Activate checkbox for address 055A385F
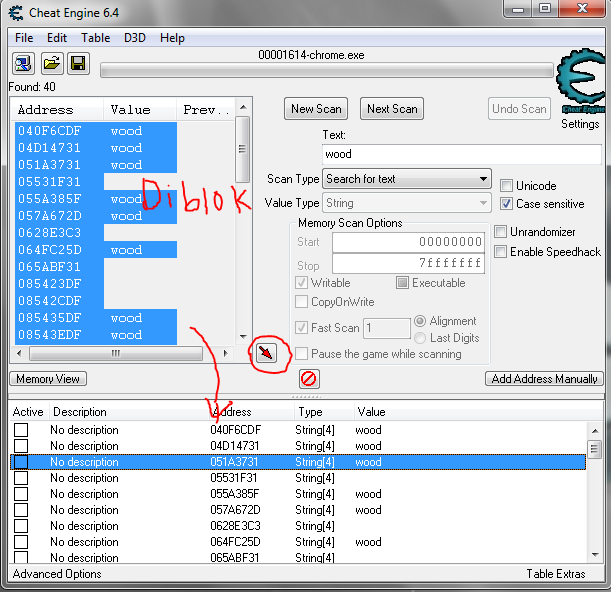Screen dimensions: 611x592 [21, 494]
